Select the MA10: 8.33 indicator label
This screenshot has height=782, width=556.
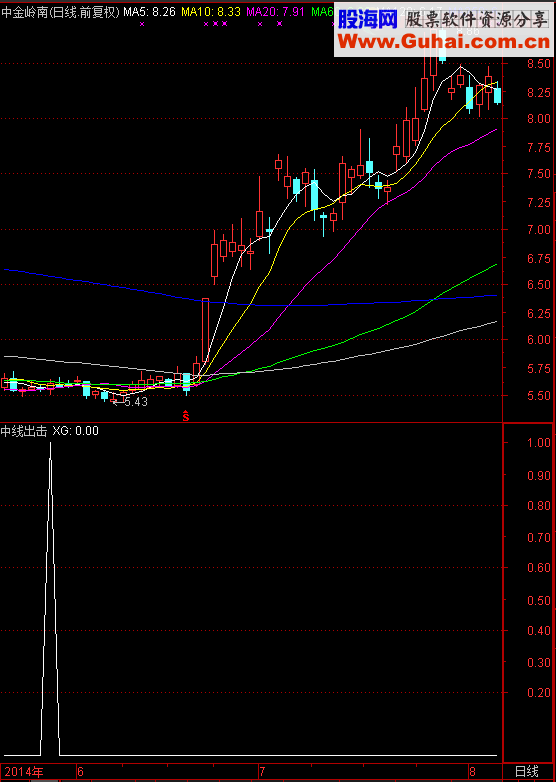(211, 12)
